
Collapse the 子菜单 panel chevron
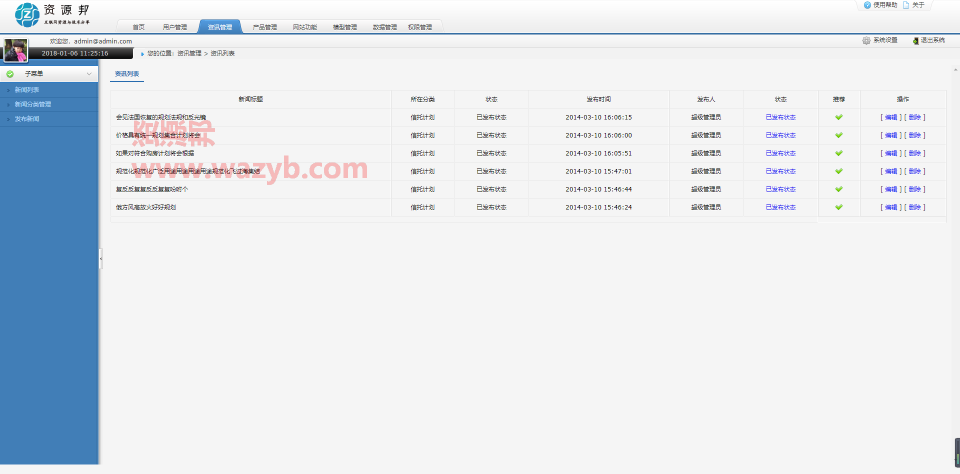(89, 74)
